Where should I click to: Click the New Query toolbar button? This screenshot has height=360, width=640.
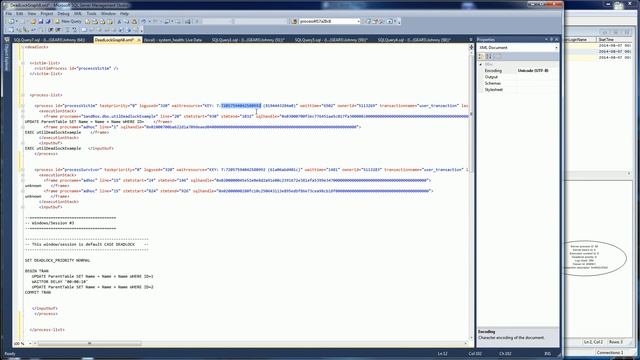click(x=68, y=21)
